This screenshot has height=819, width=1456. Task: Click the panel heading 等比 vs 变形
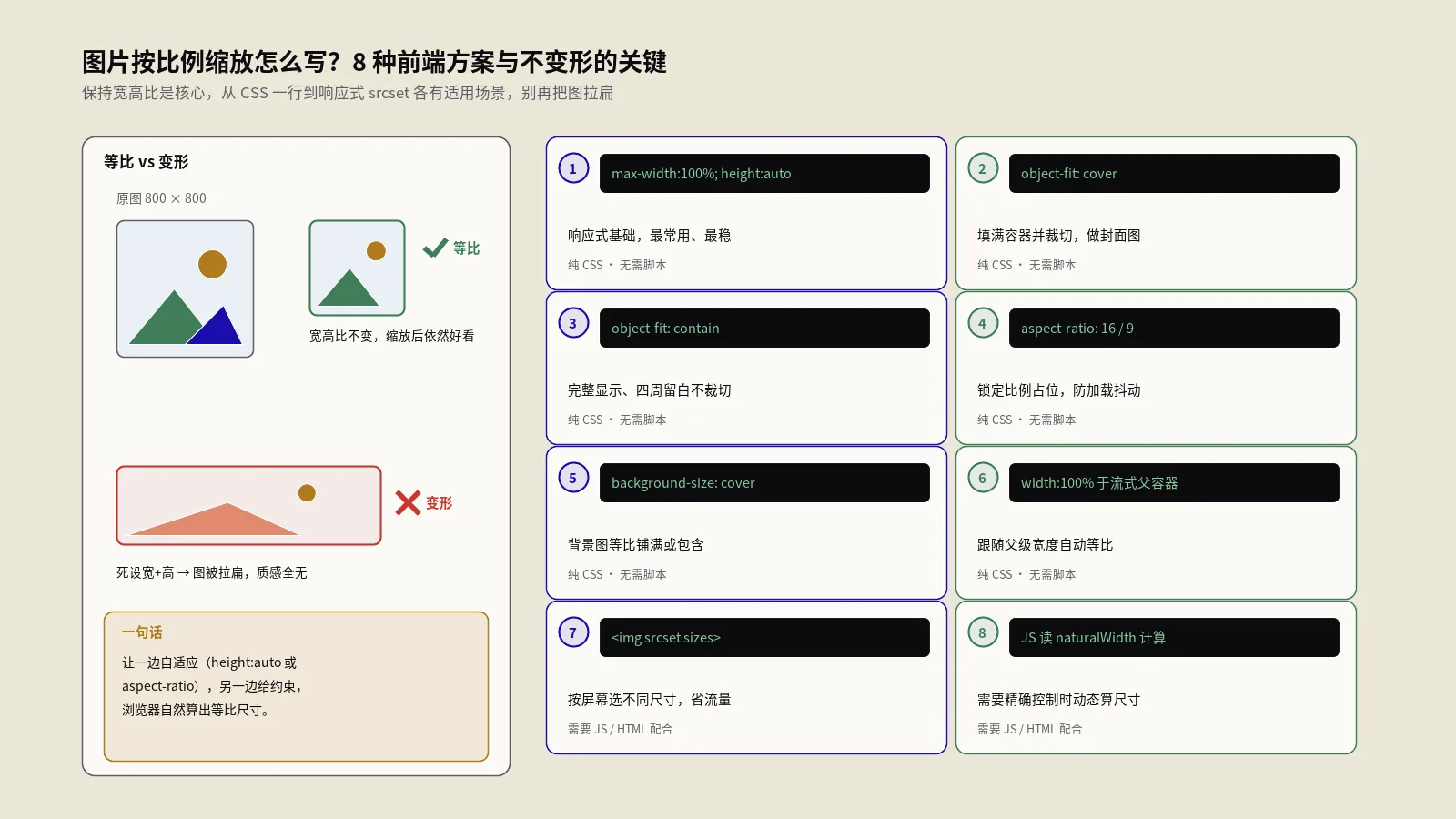click(146, 162)
